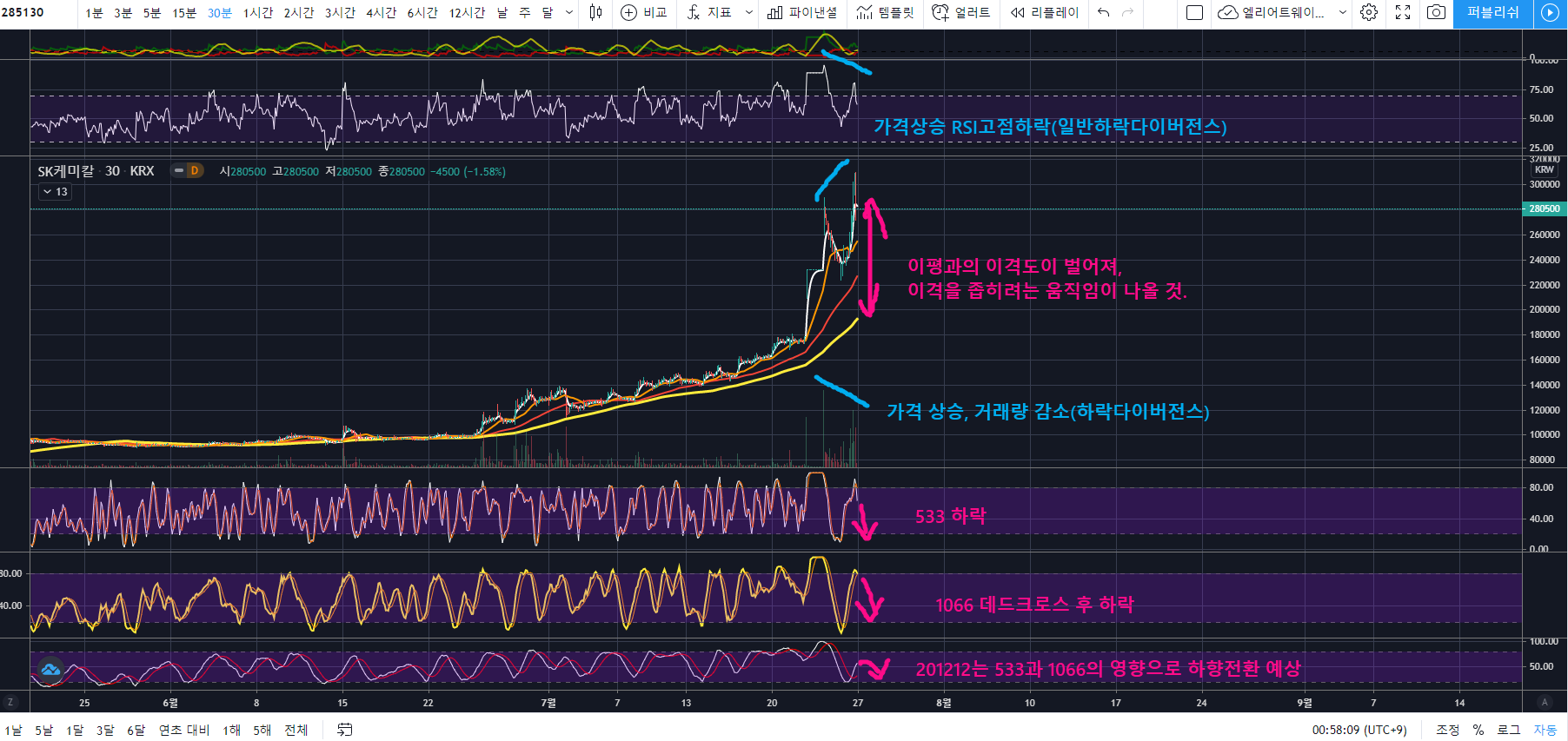Switch to the 3시간 timeframe

click(340, 12)
